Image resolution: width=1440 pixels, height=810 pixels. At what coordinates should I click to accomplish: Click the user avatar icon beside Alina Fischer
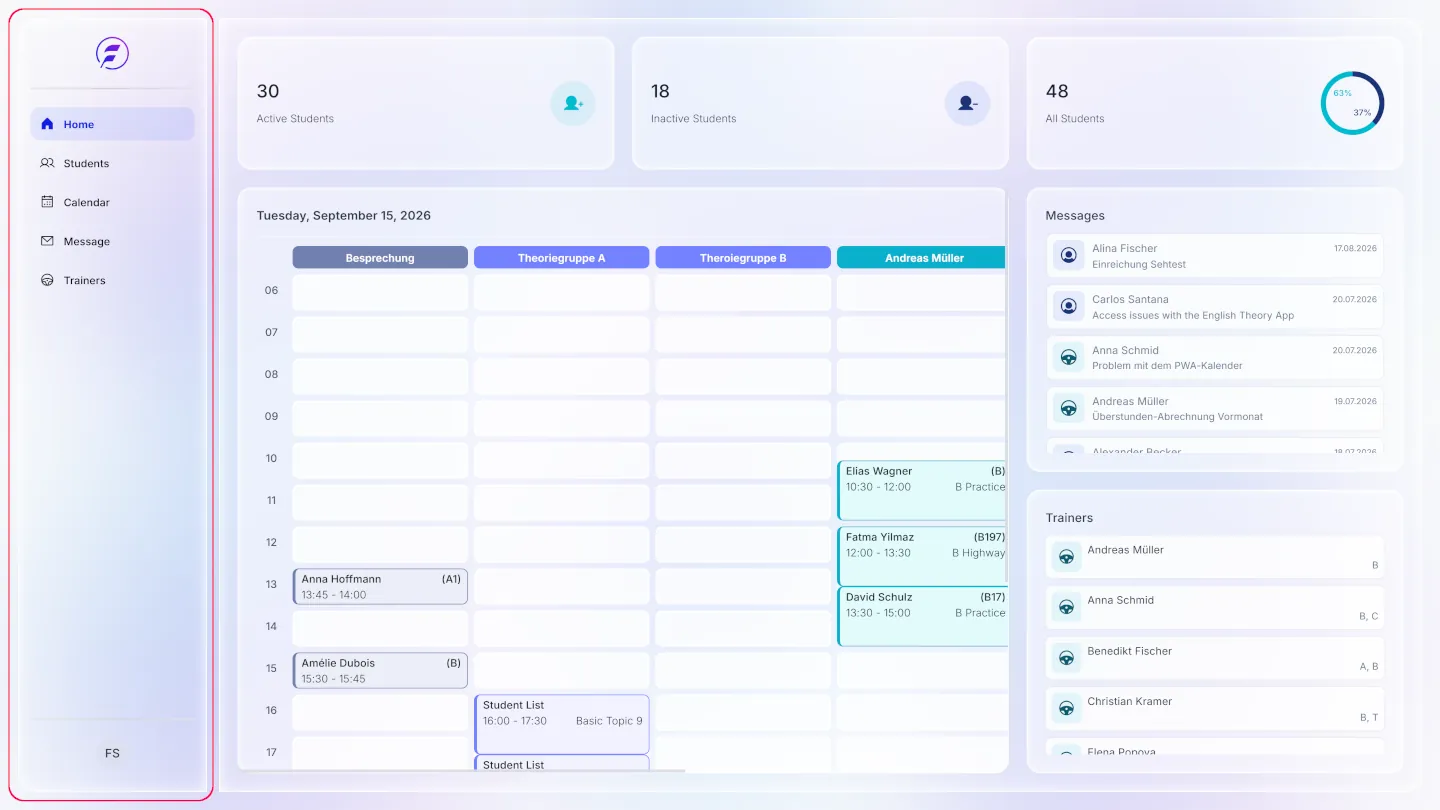click(1068, 256)
